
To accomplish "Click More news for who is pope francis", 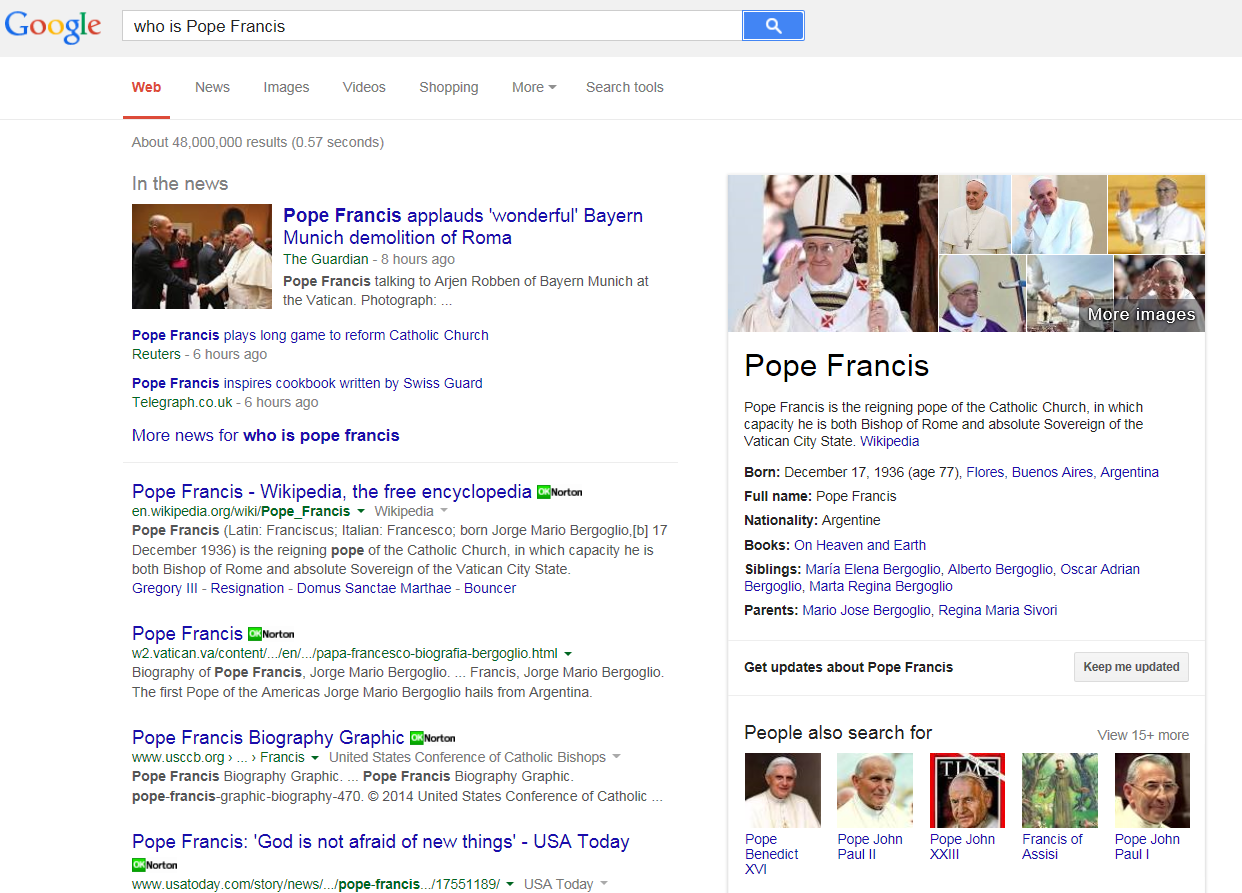I will point(266,435).
